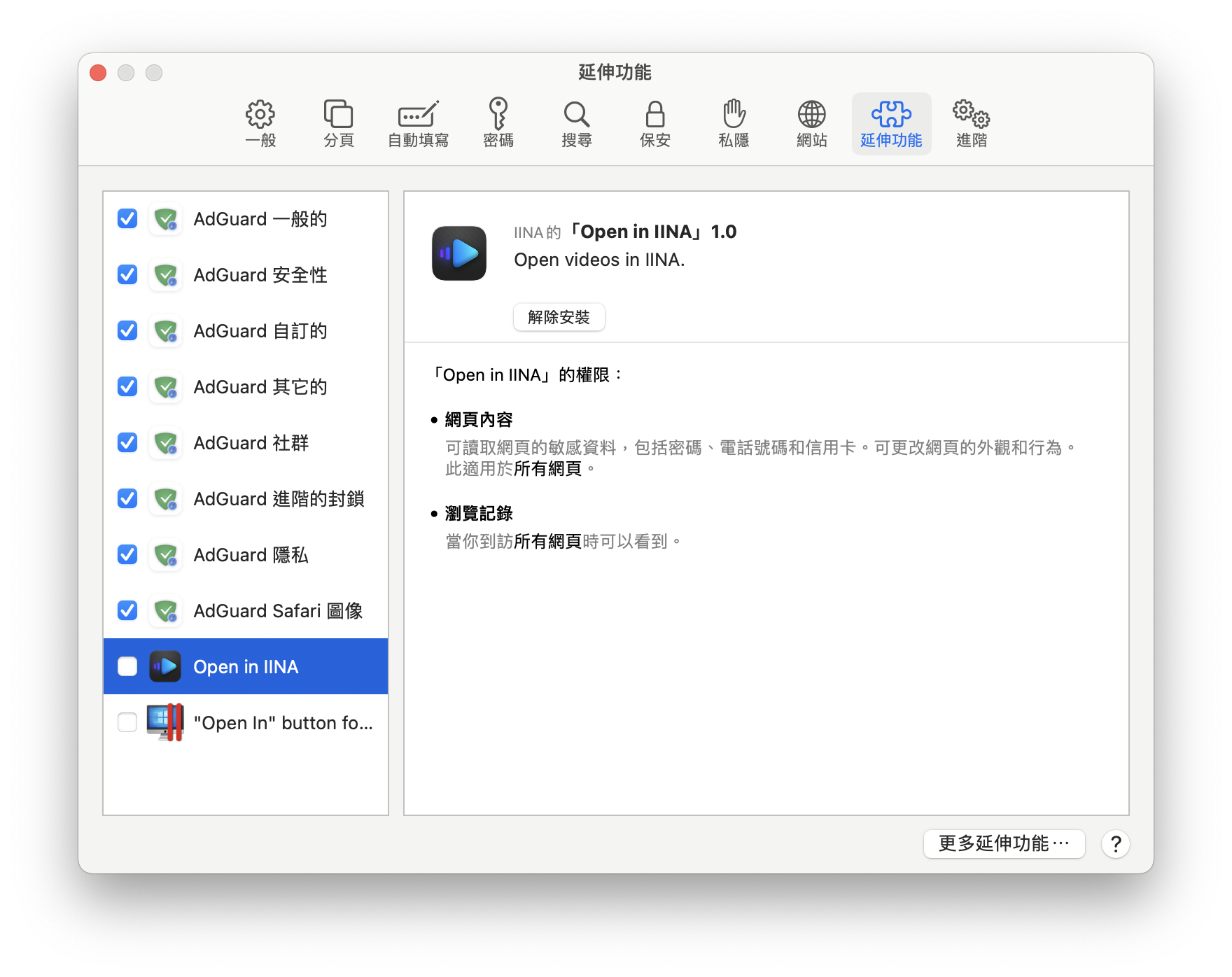Click the AdGuard 隱私 shield icon
The width and height of the screenshot is (1232, 977).
[x=166, y=555]
